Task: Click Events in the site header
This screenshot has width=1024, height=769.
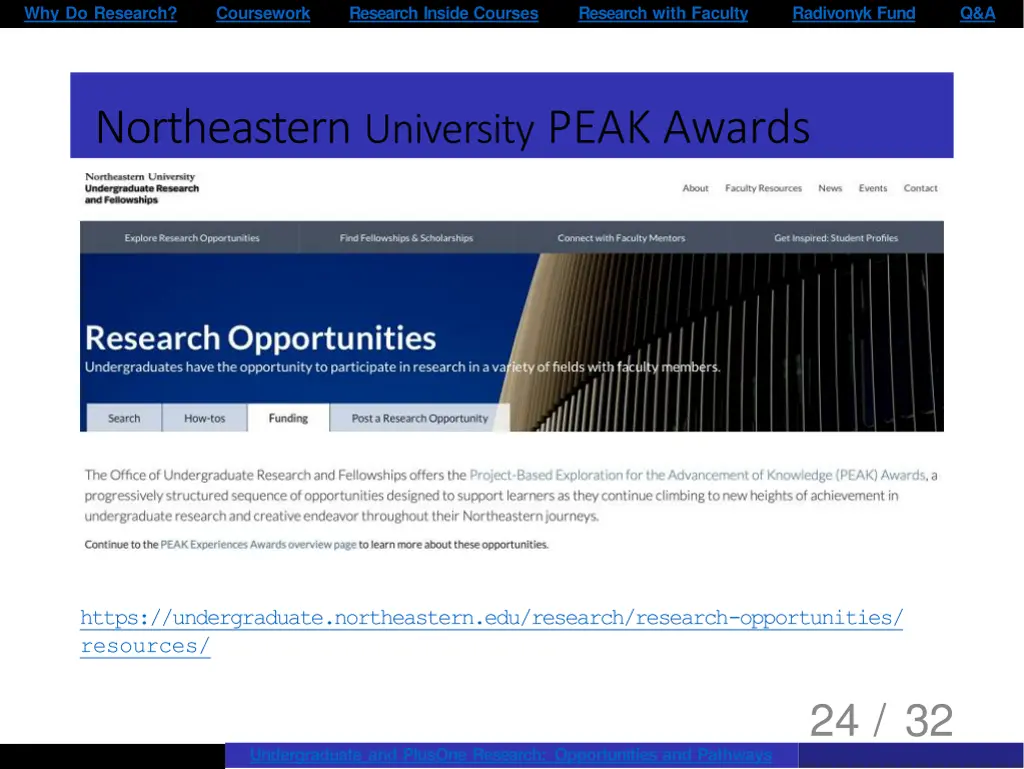Action: (872, 188)
